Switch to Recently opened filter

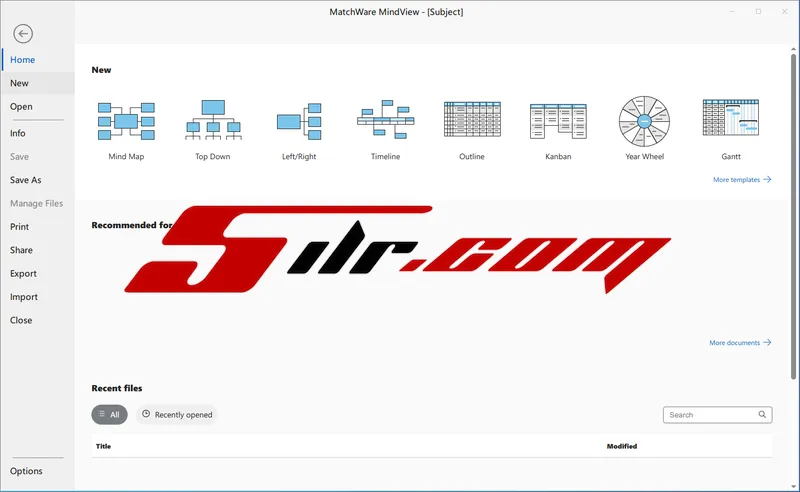pos(176,414)
